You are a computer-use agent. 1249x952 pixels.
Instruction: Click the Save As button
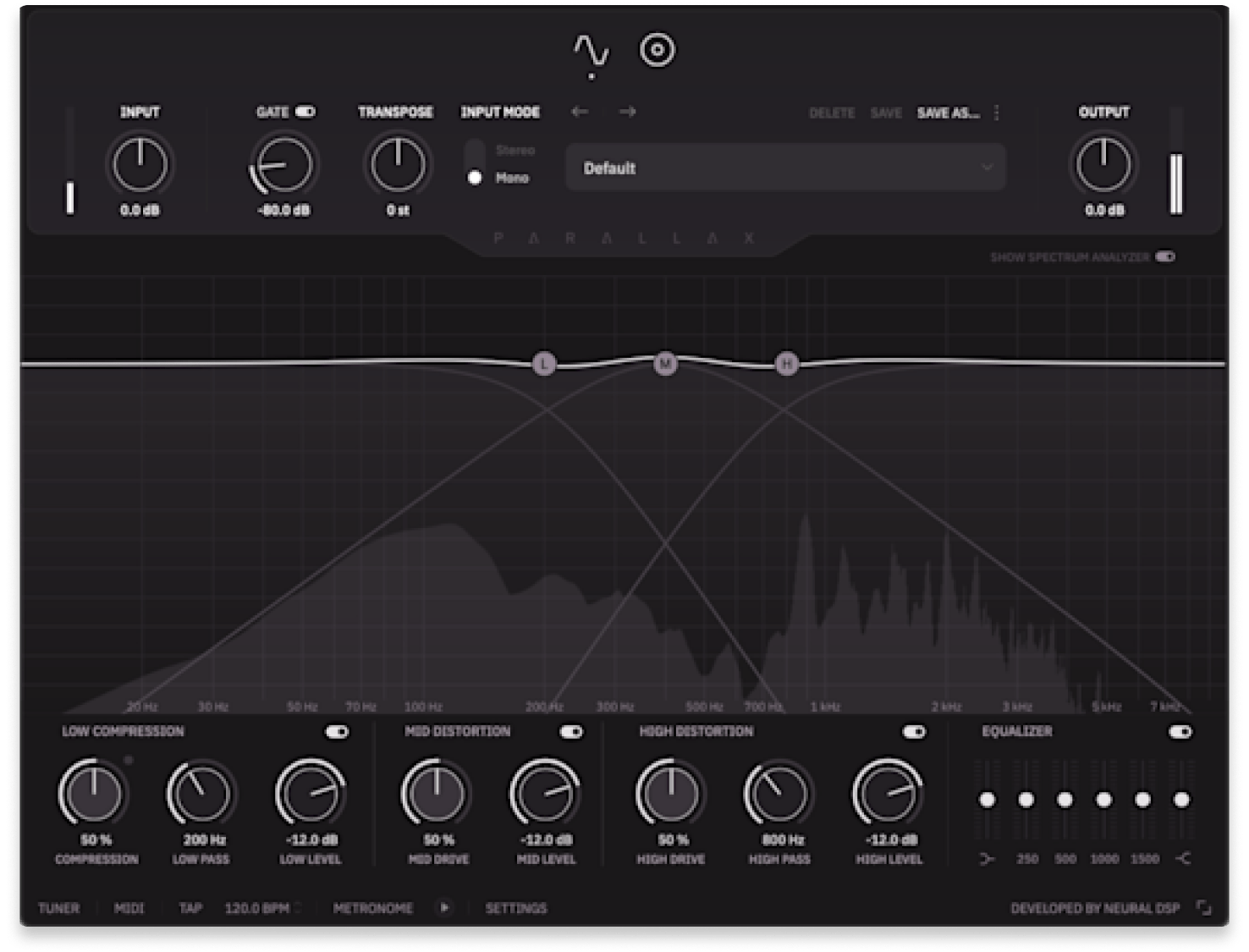click(948, 113)
